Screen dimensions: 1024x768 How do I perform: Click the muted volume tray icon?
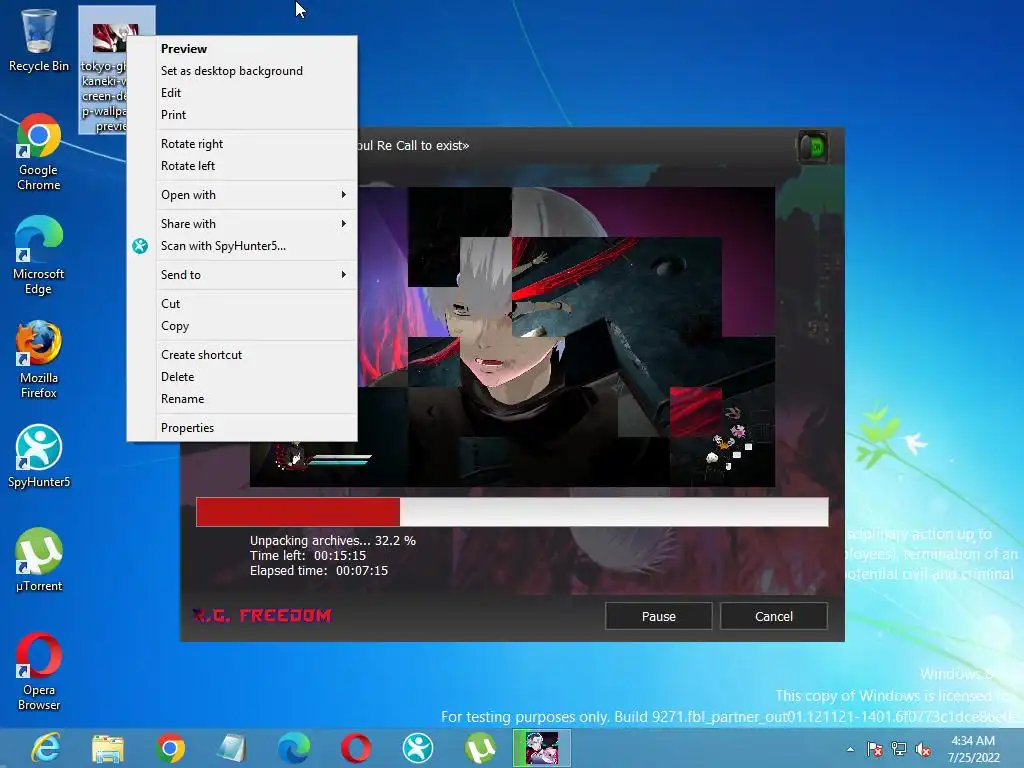point(923,749)
